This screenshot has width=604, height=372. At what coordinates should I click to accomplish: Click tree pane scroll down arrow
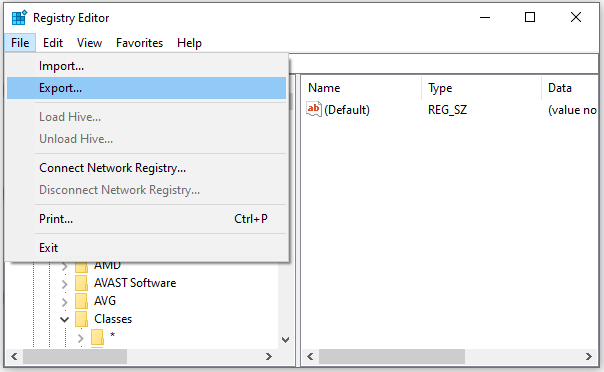(x=285, y=340)
